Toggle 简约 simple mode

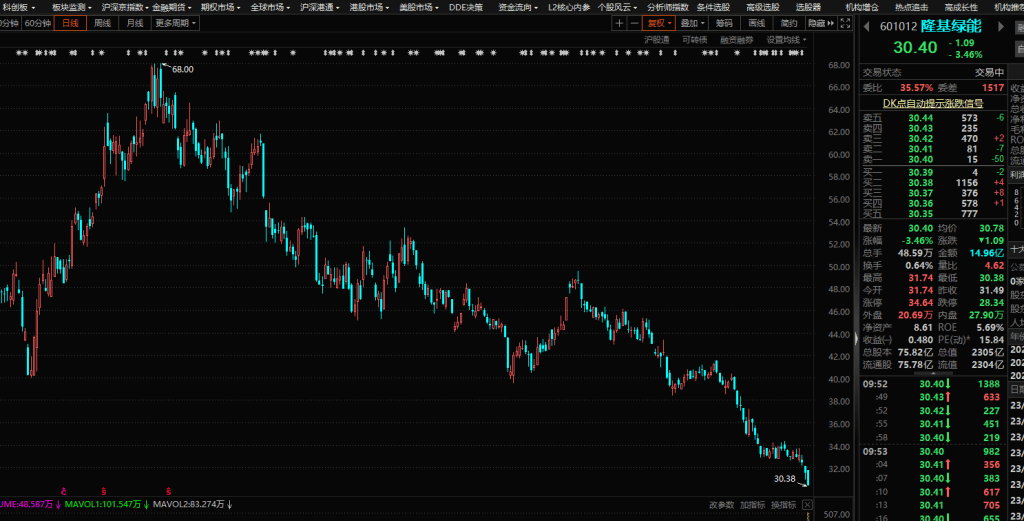pos(789,24)
